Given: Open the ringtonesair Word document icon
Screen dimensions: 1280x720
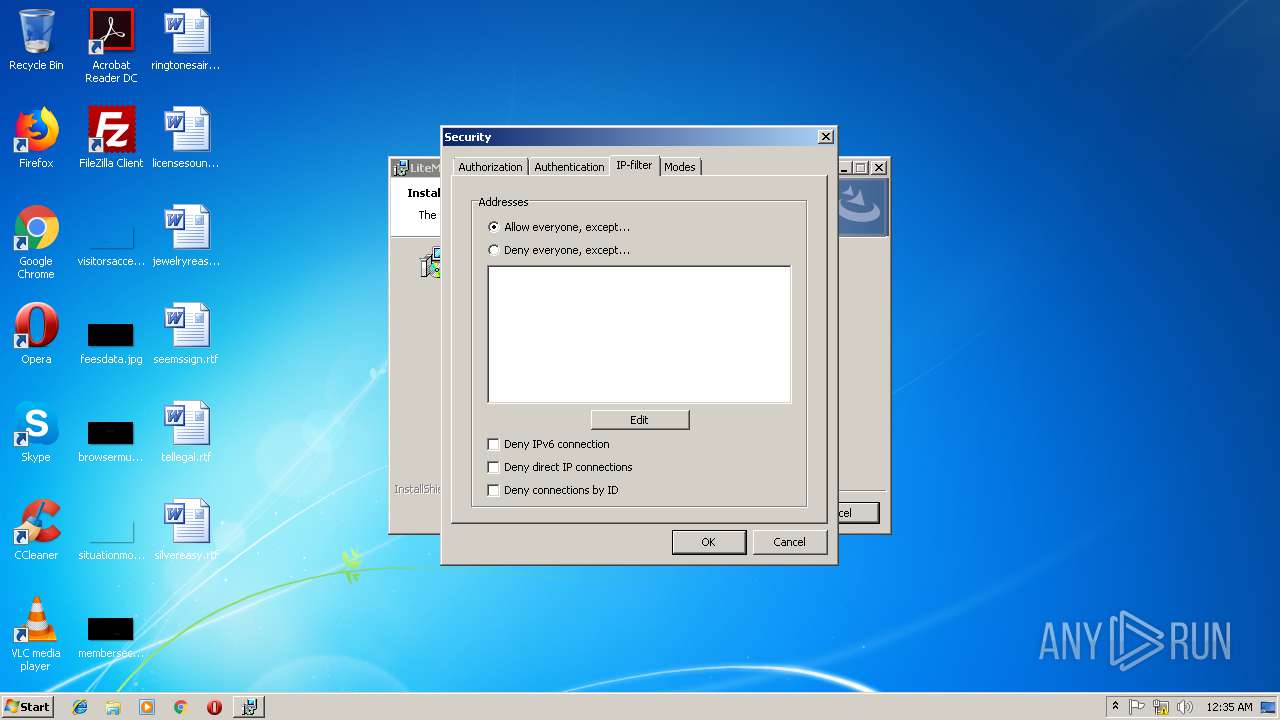Looking at the screenshot, I should click(x=186, y=40).
